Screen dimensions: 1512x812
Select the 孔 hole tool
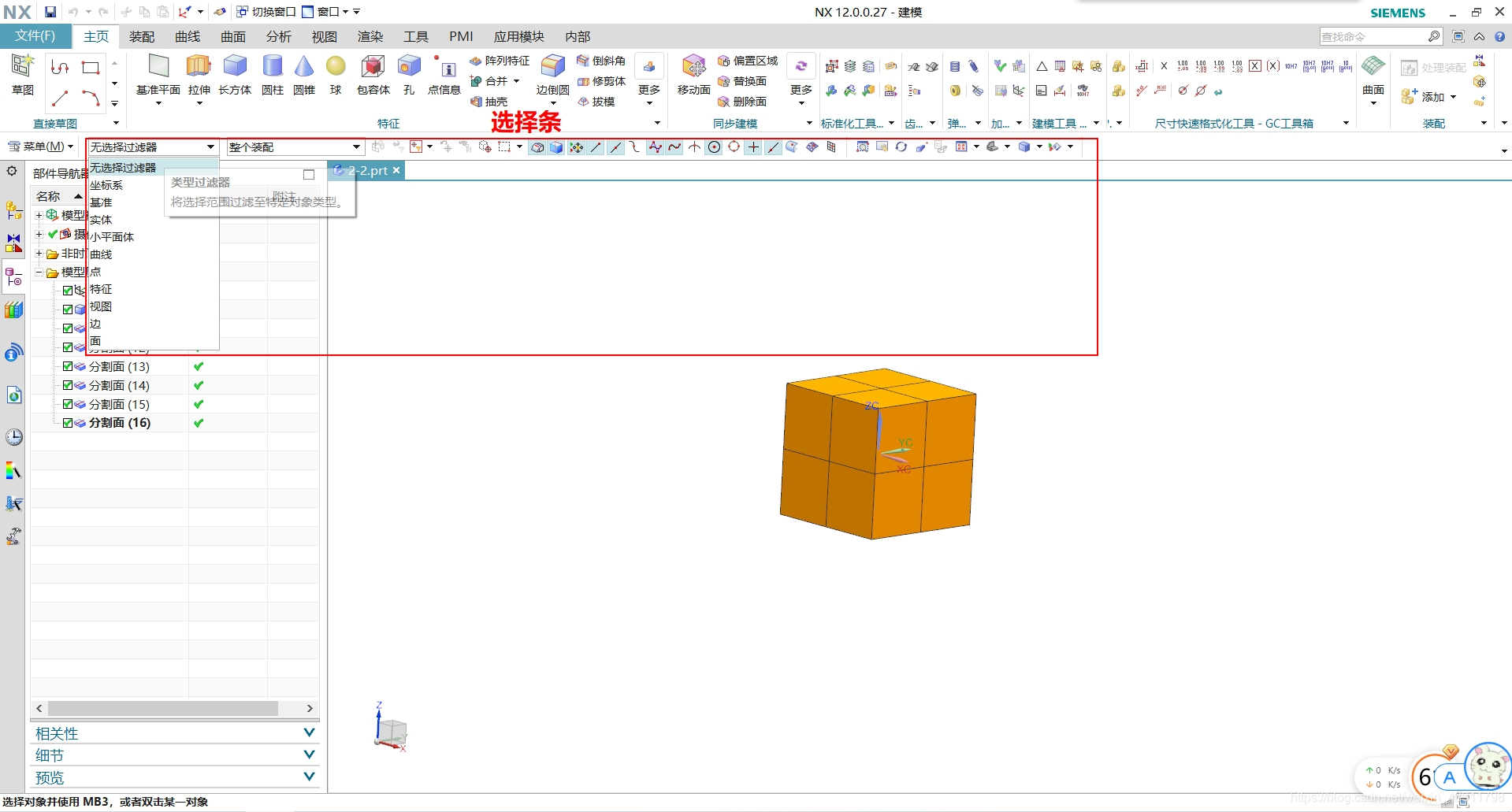click(409, 74)
